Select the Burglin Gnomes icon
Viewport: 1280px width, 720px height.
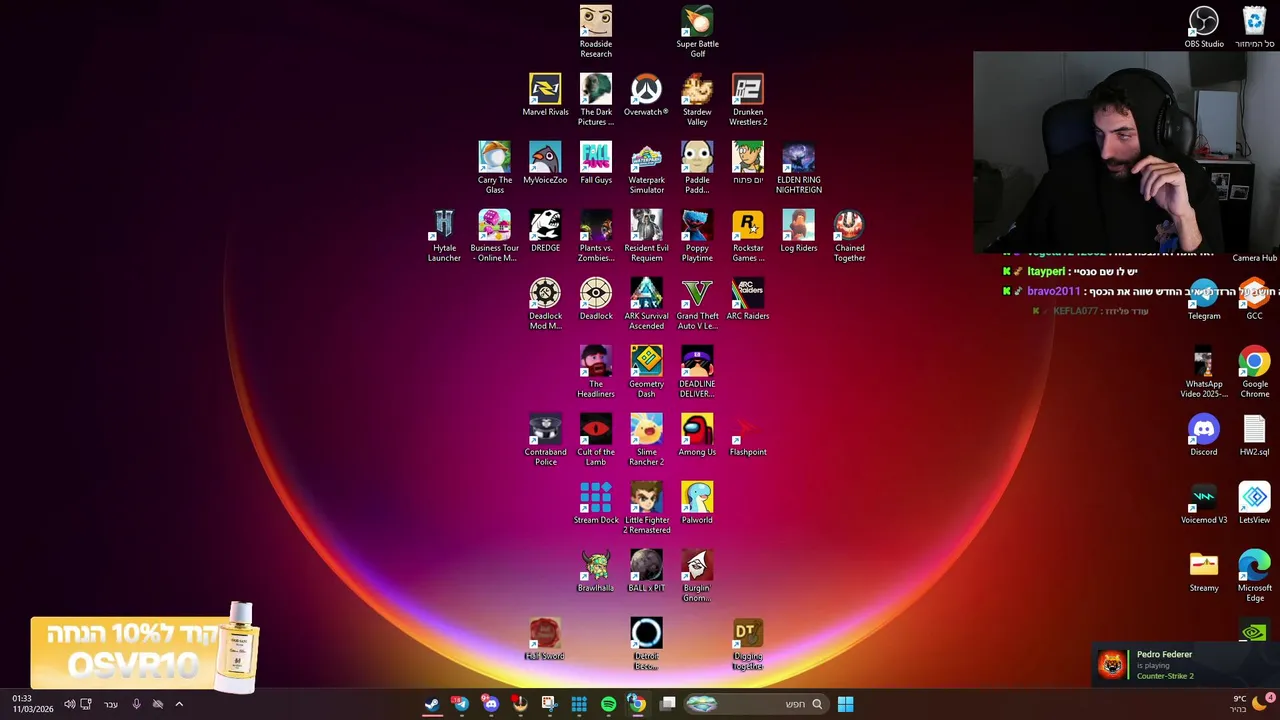[697, 576]
